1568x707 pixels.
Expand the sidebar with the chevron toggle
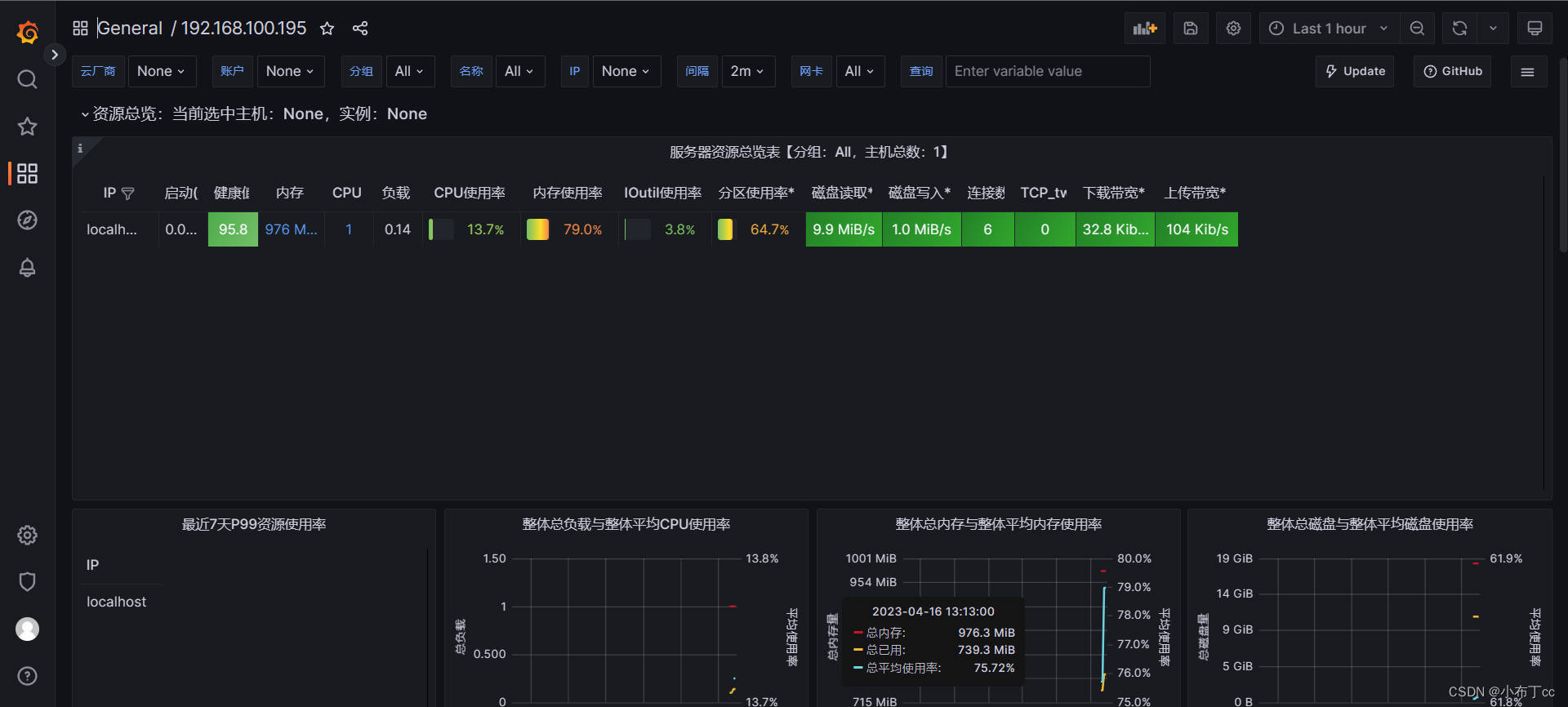[55, 55]
